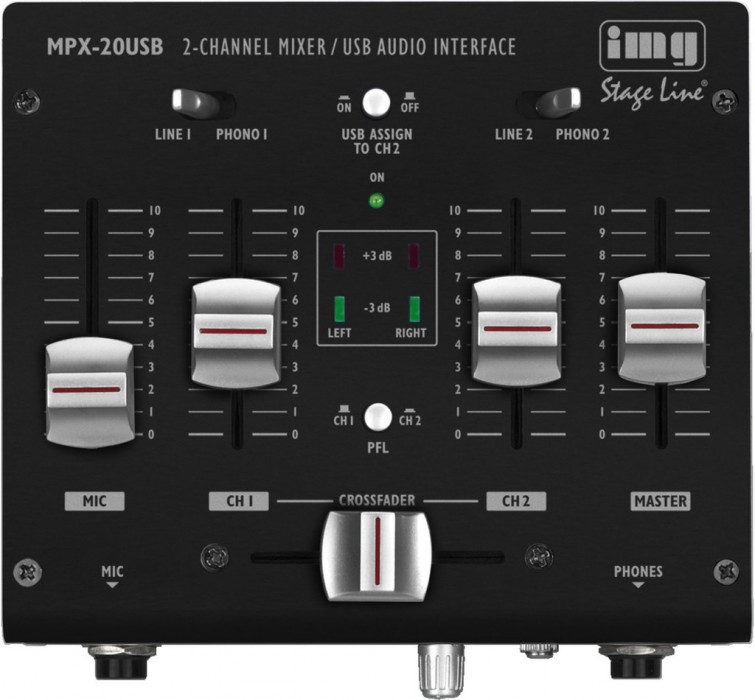Image resolution: width=755 pixels, height=700 pixels.
Task: Click the CH 2 fader scale mark 10
Action: (x=455, y=210)
